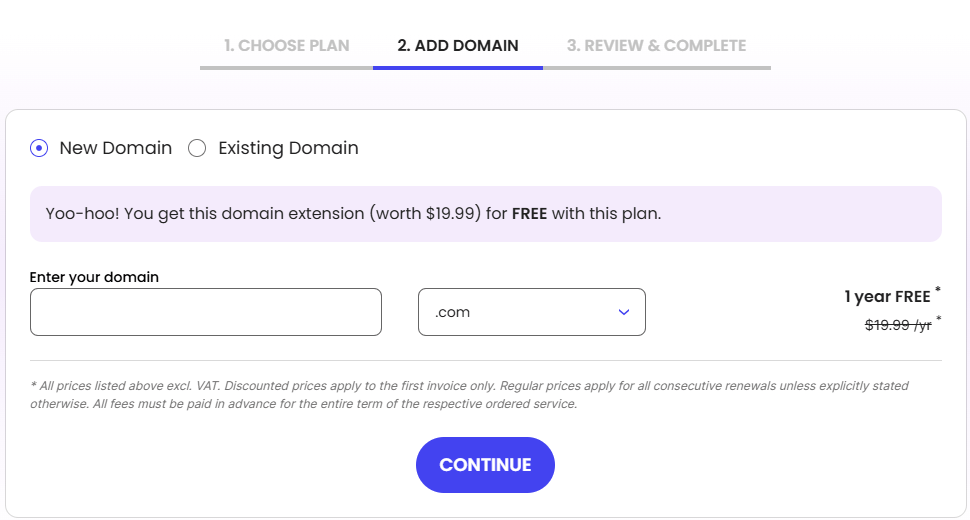Screen dimensions: 970x520
Task: Click the VAT pricing disclaimer text
Action: pyautogui.click(x=470, y=395)
